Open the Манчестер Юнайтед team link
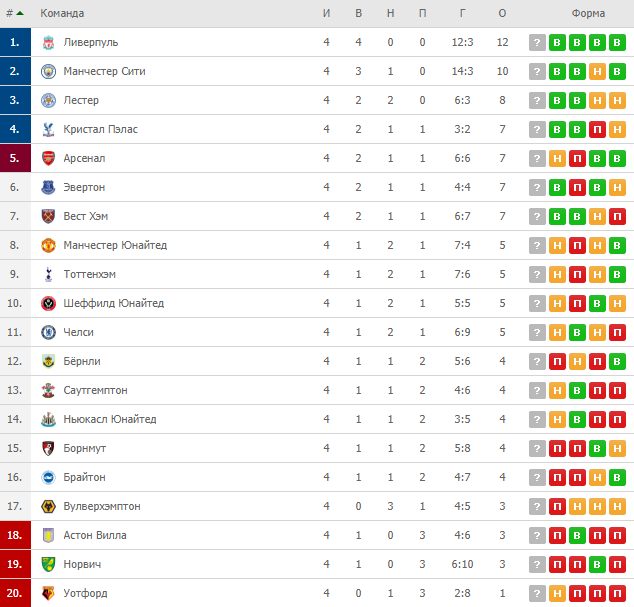 [x=114, y=245]
